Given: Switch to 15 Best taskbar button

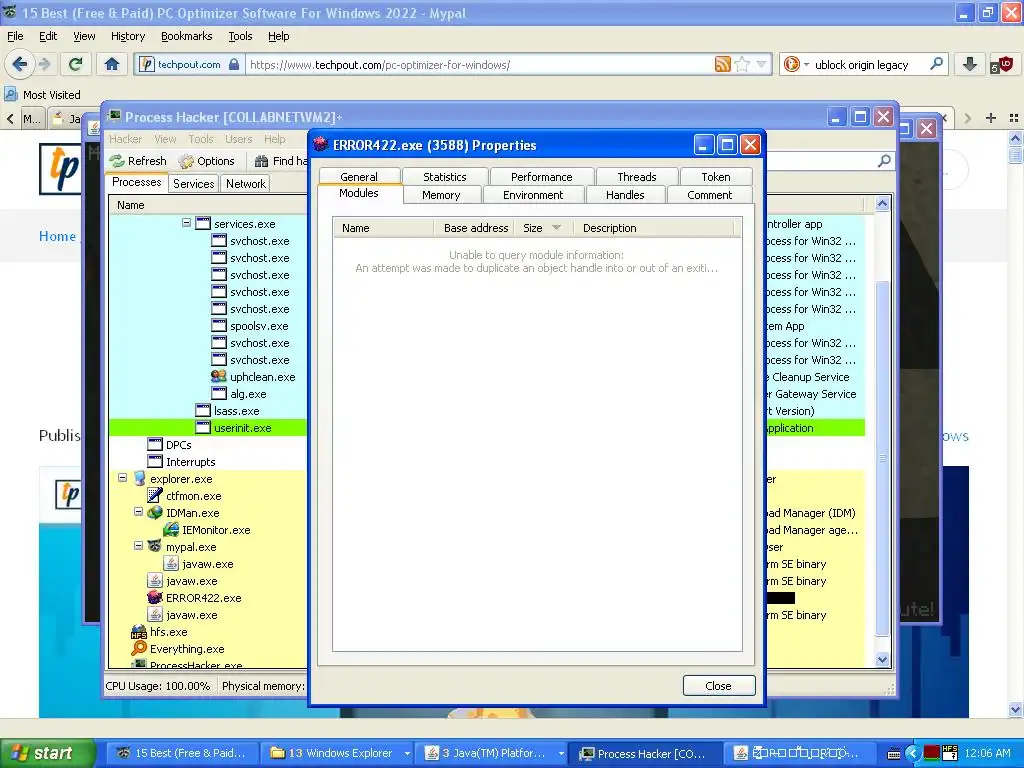Looking at the screenshot, I should pos(182,753).
